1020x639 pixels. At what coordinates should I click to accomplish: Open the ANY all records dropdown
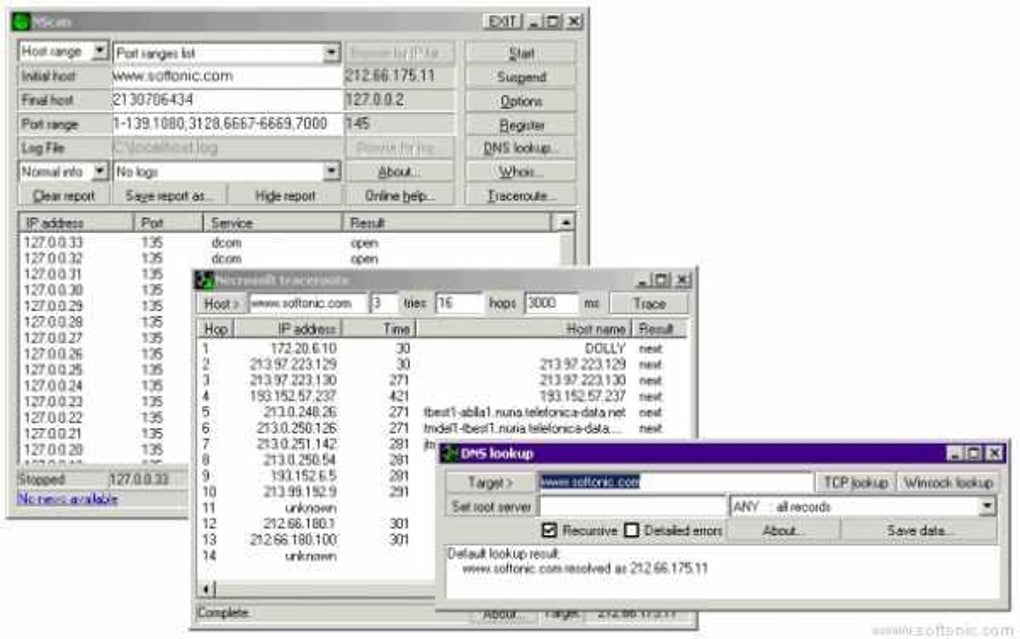[987, 506]
